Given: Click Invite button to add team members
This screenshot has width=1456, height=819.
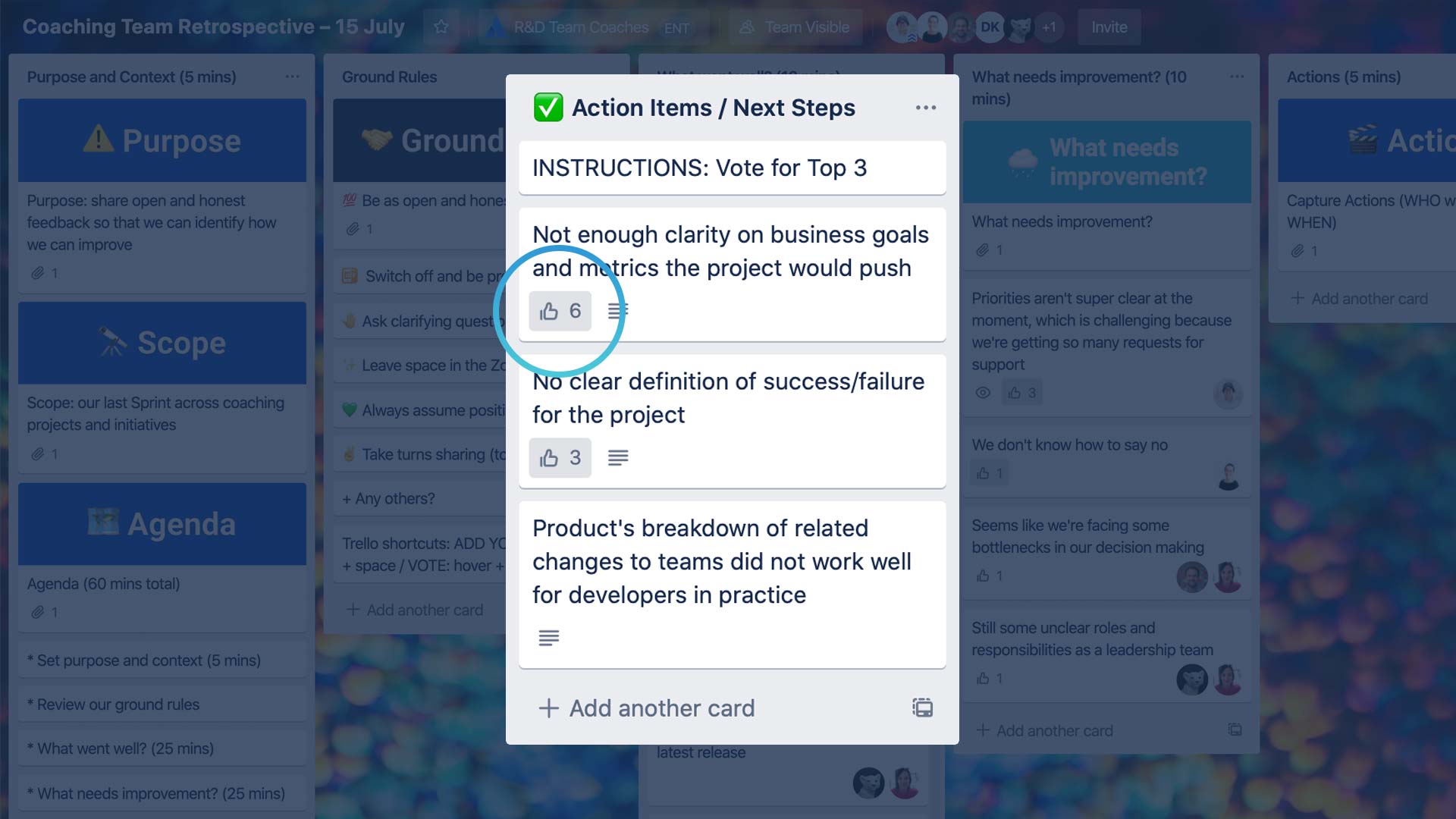Looking at the screenshot, I should (1107, 26).
